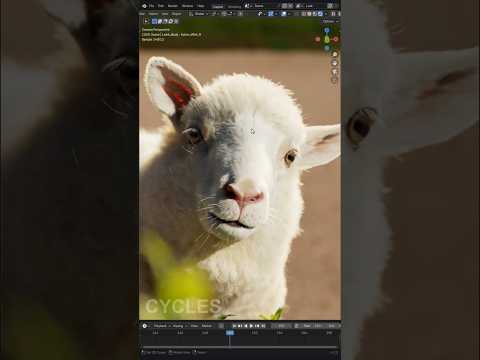Click the move view hand gizmo
Screen dimensions: 480x360
335,63
